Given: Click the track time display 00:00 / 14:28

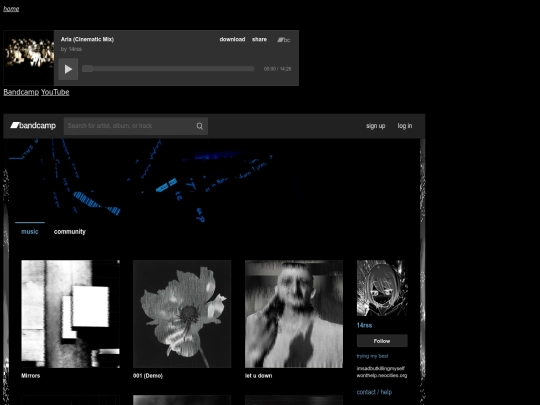Looking at the screenshot, I should tap(278, 69).
